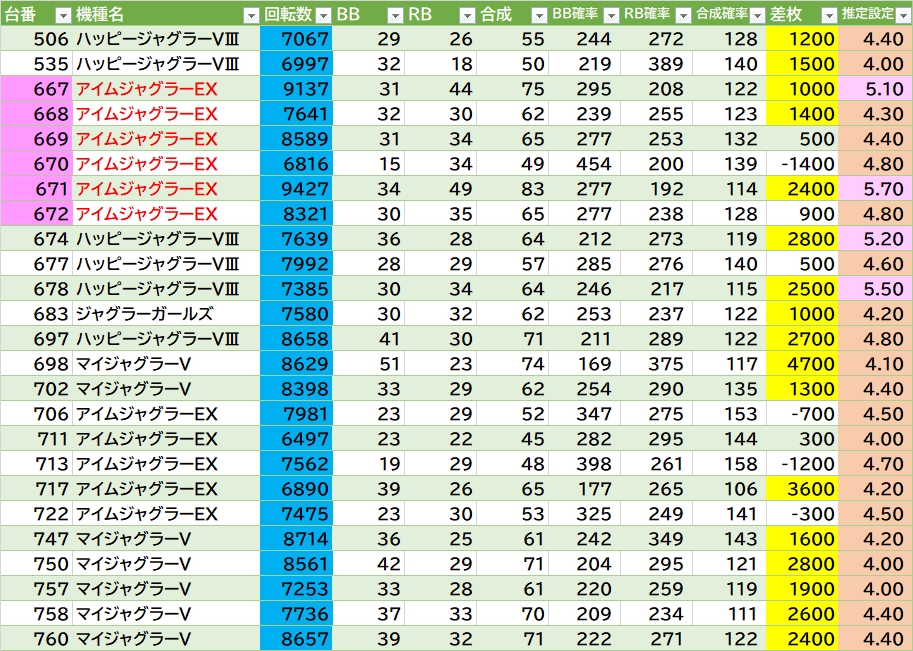Select the pink 台番 cell 667
The image size is (913, 651).
36,89
